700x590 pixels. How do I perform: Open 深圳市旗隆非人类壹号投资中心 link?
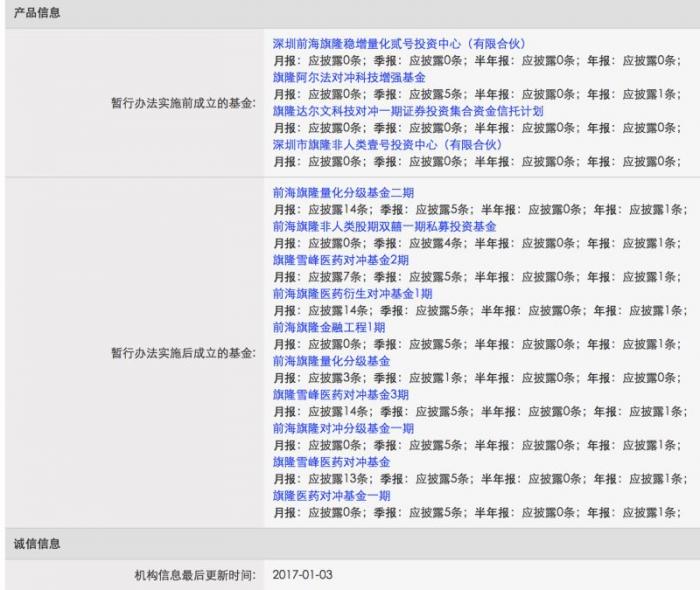(x=387, y=145)
